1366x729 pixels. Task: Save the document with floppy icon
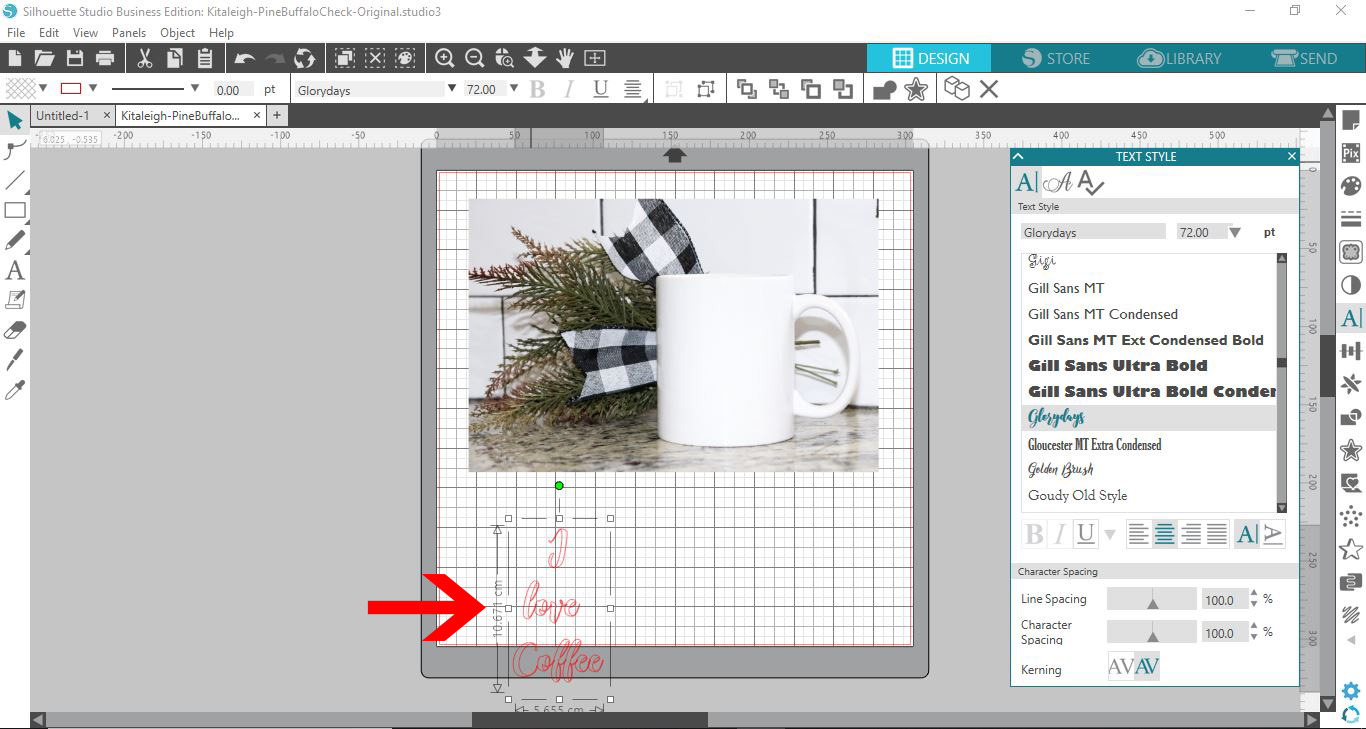(x=75, y=58)
